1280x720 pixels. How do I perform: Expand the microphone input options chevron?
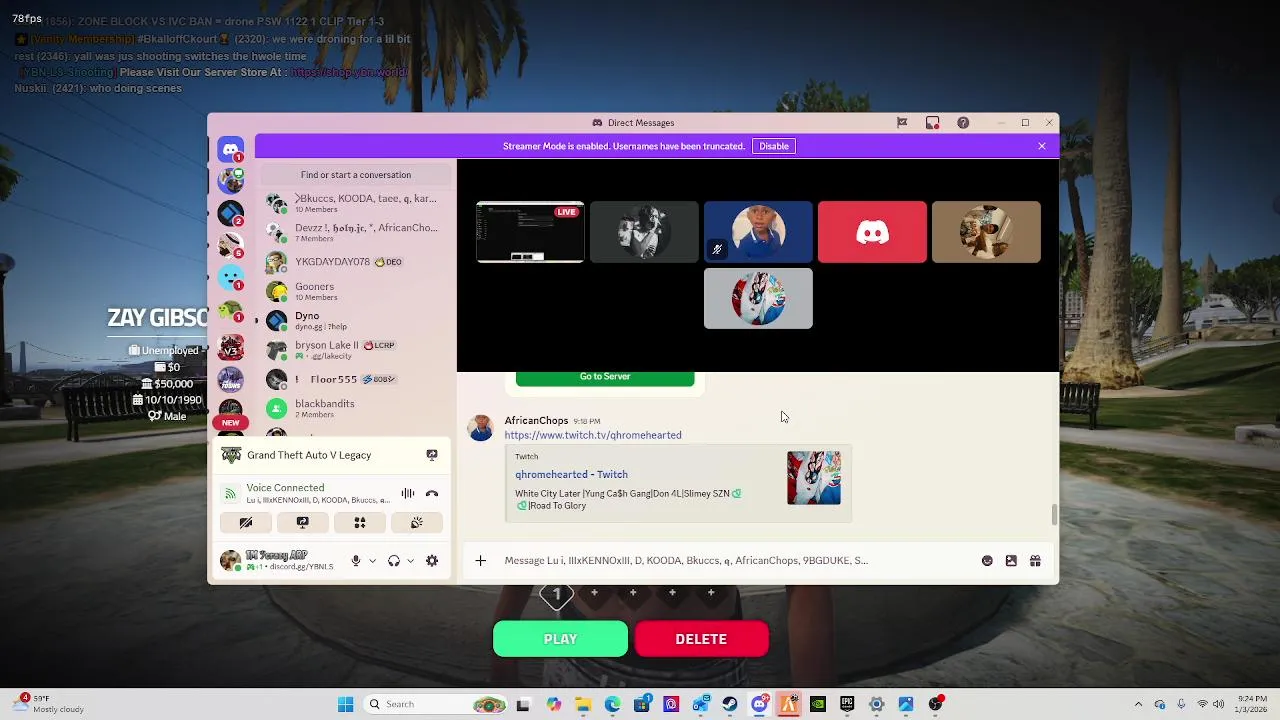click(x=372, y=561)
